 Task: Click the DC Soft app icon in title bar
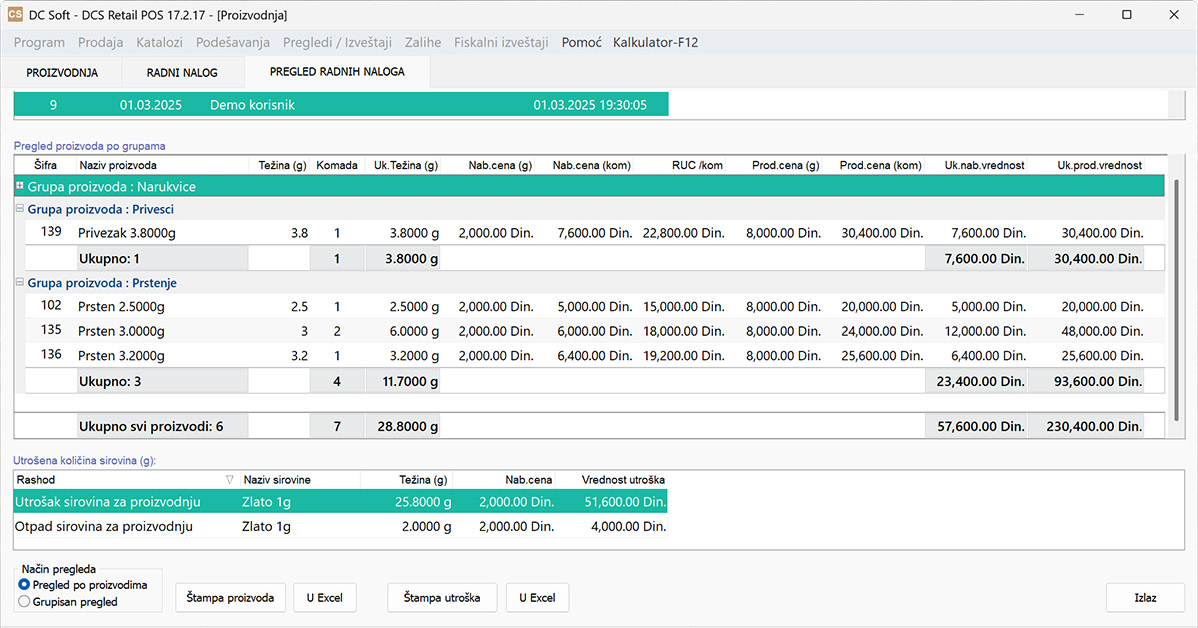tap(16, 15)
